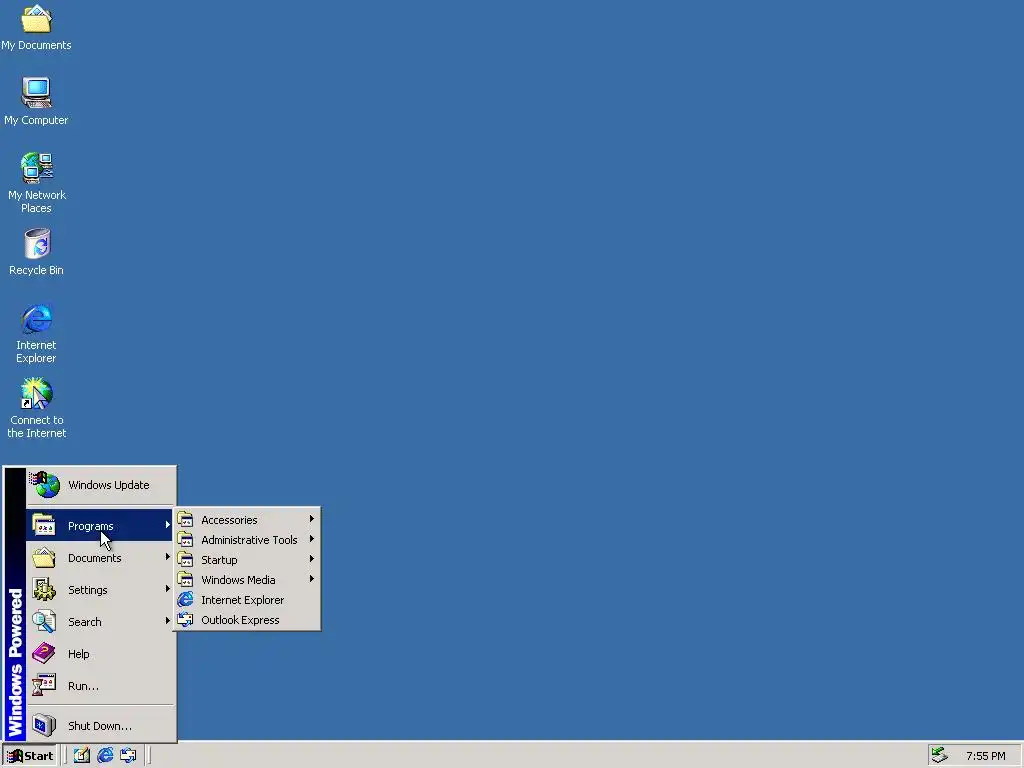This screenshot has height=768, width=1024.
Task: Expand the Programs submenu arrow
Action: tap(168, 524)
